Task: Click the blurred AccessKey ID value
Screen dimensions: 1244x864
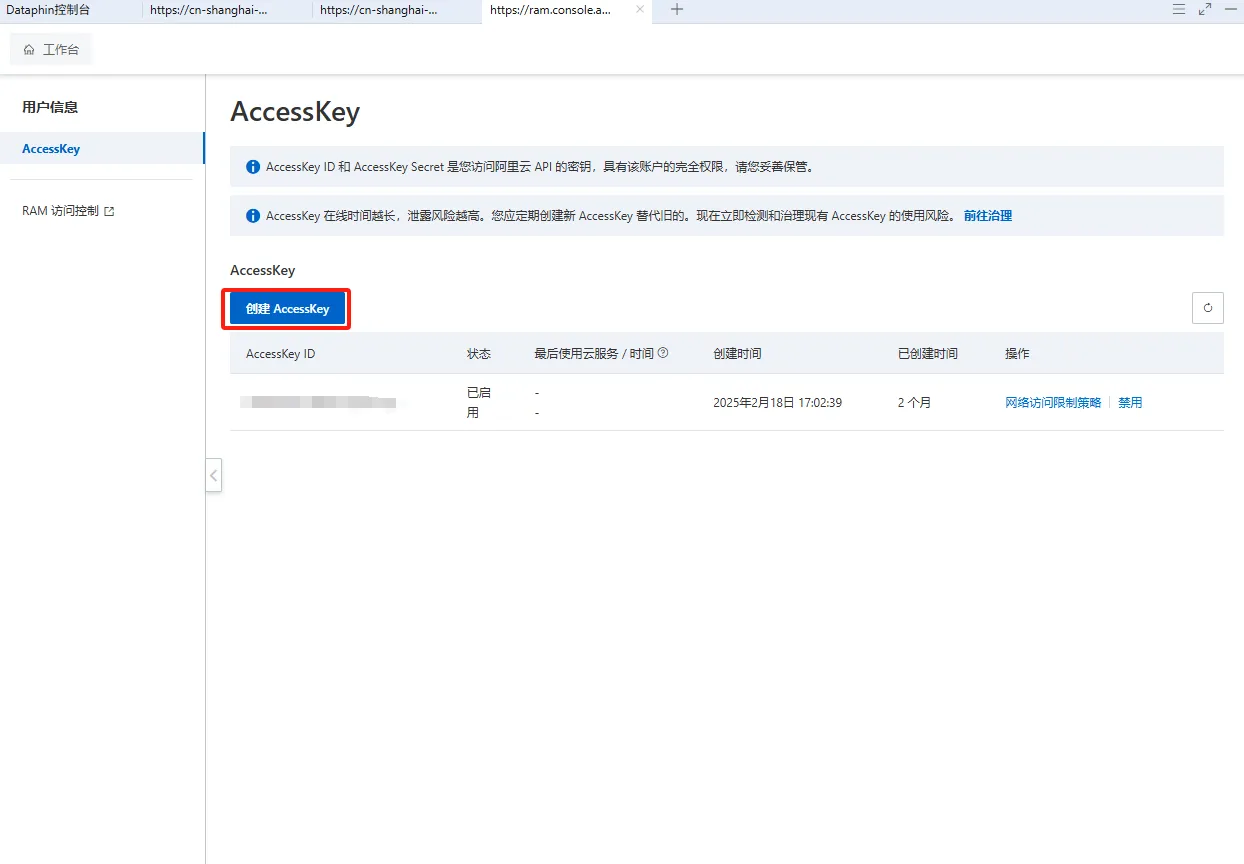Action: pyautogui.click(x=319, y=402)
